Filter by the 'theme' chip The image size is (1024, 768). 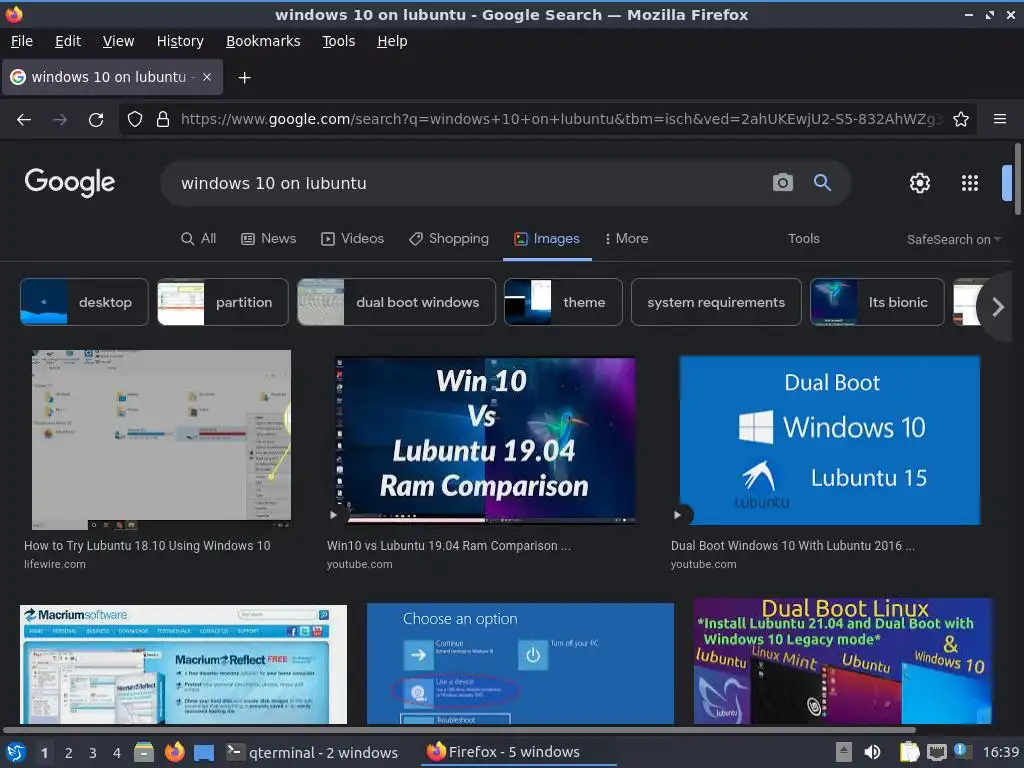click(563, 302)
